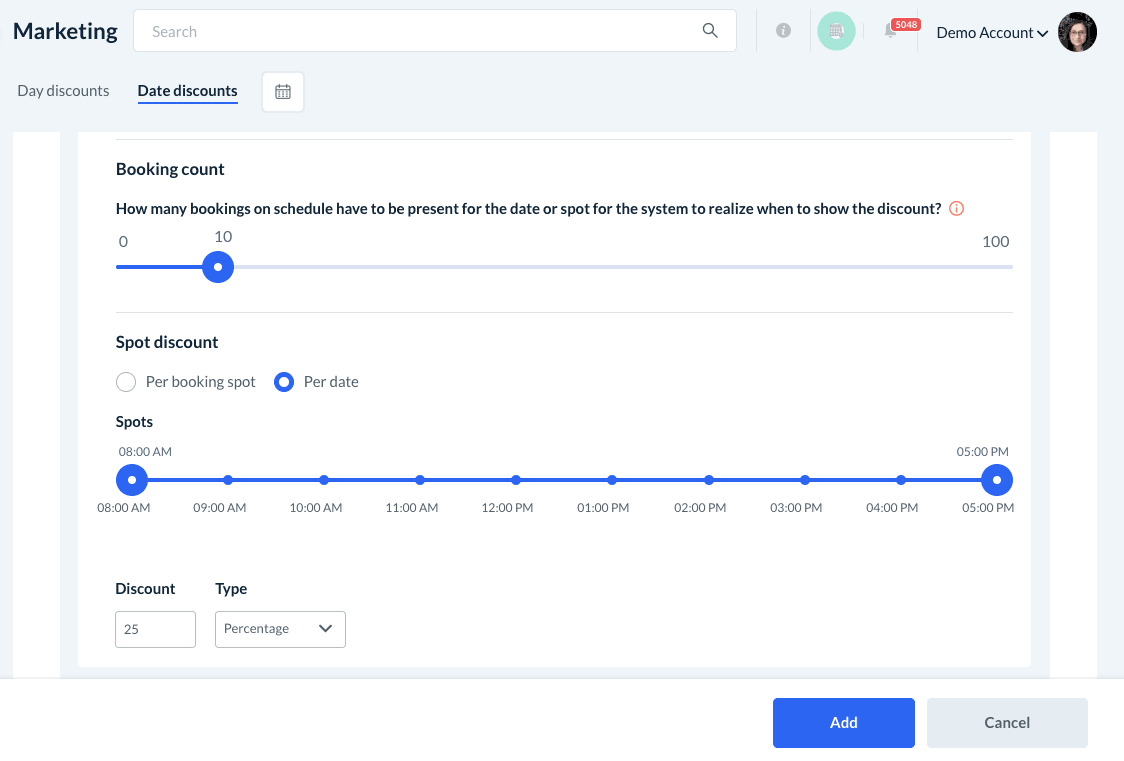Click the info icon in header
The width and height of the screenshot is (1124, 761).
(784, 31)
